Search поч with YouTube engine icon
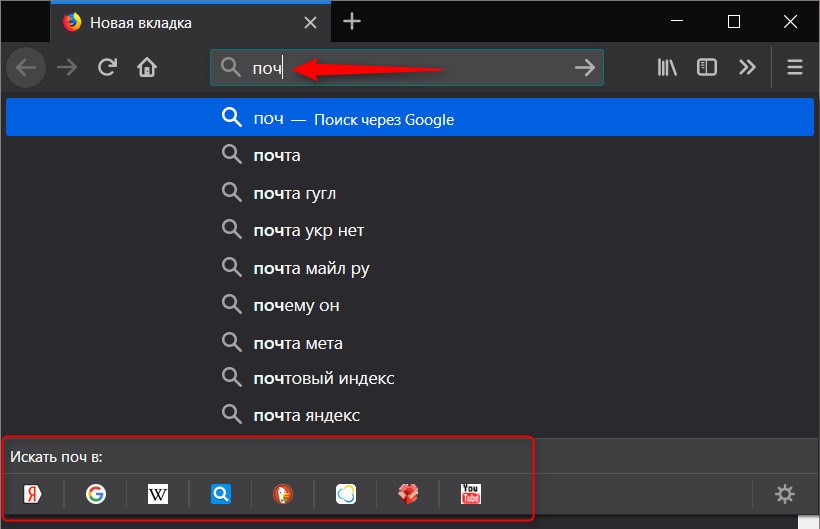820x529 pixels. point(471,494)
